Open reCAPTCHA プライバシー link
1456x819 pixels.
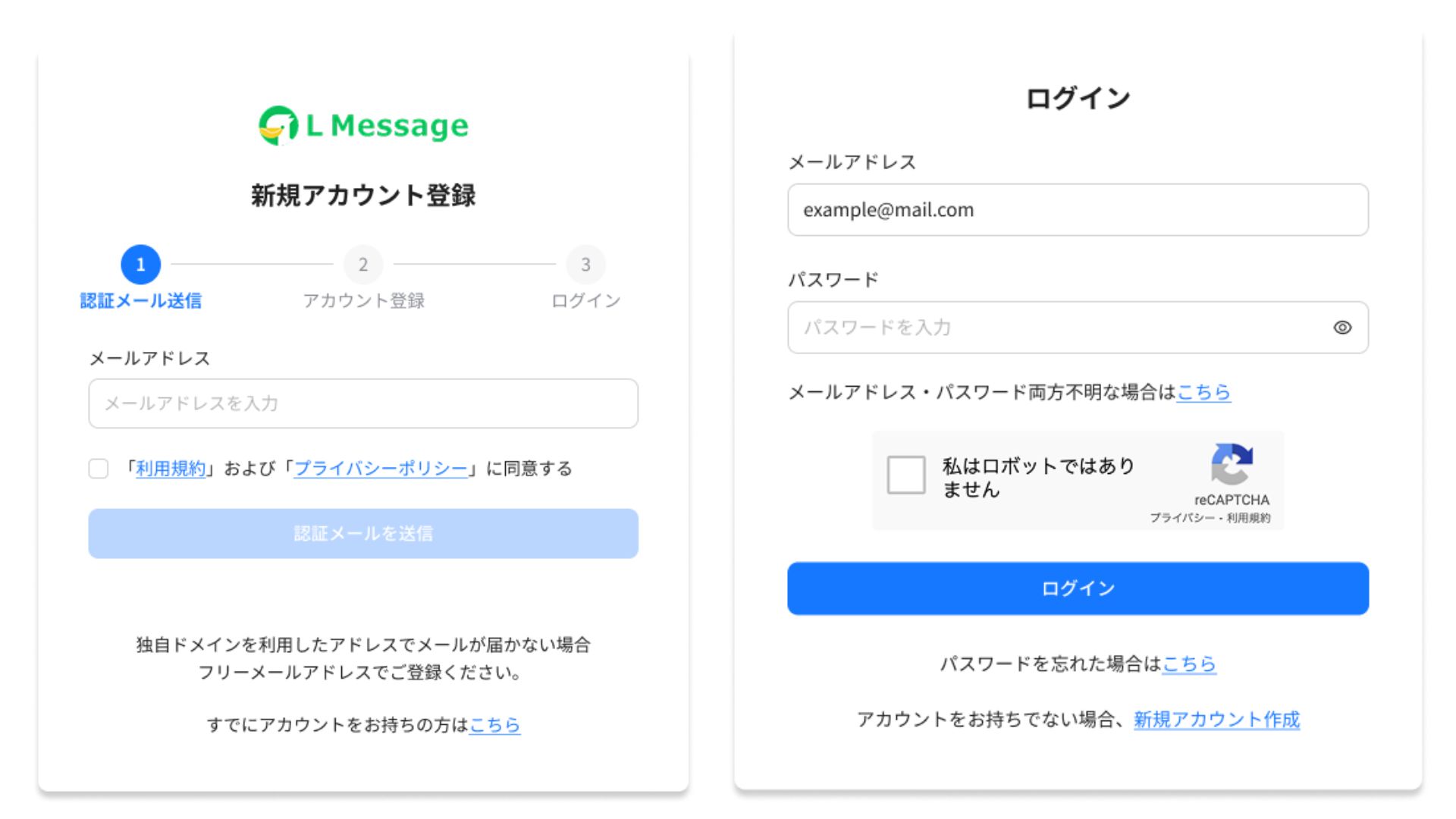(1181, 518)
